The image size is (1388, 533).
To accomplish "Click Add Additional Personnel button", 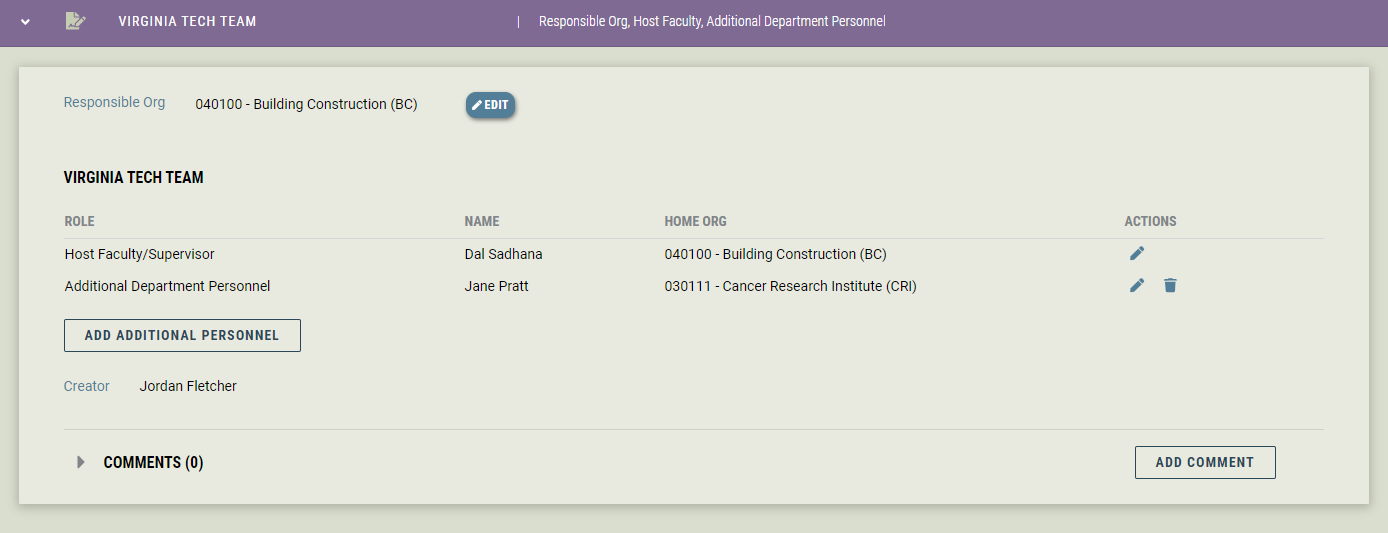I will point(182,336).
